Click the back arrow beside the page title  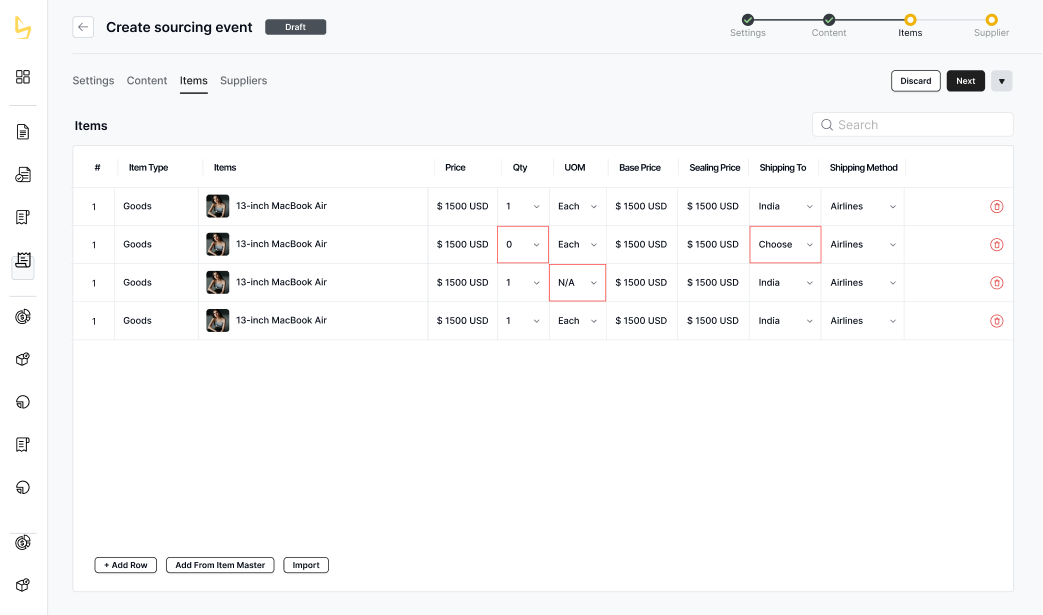[x=83, y=27]
